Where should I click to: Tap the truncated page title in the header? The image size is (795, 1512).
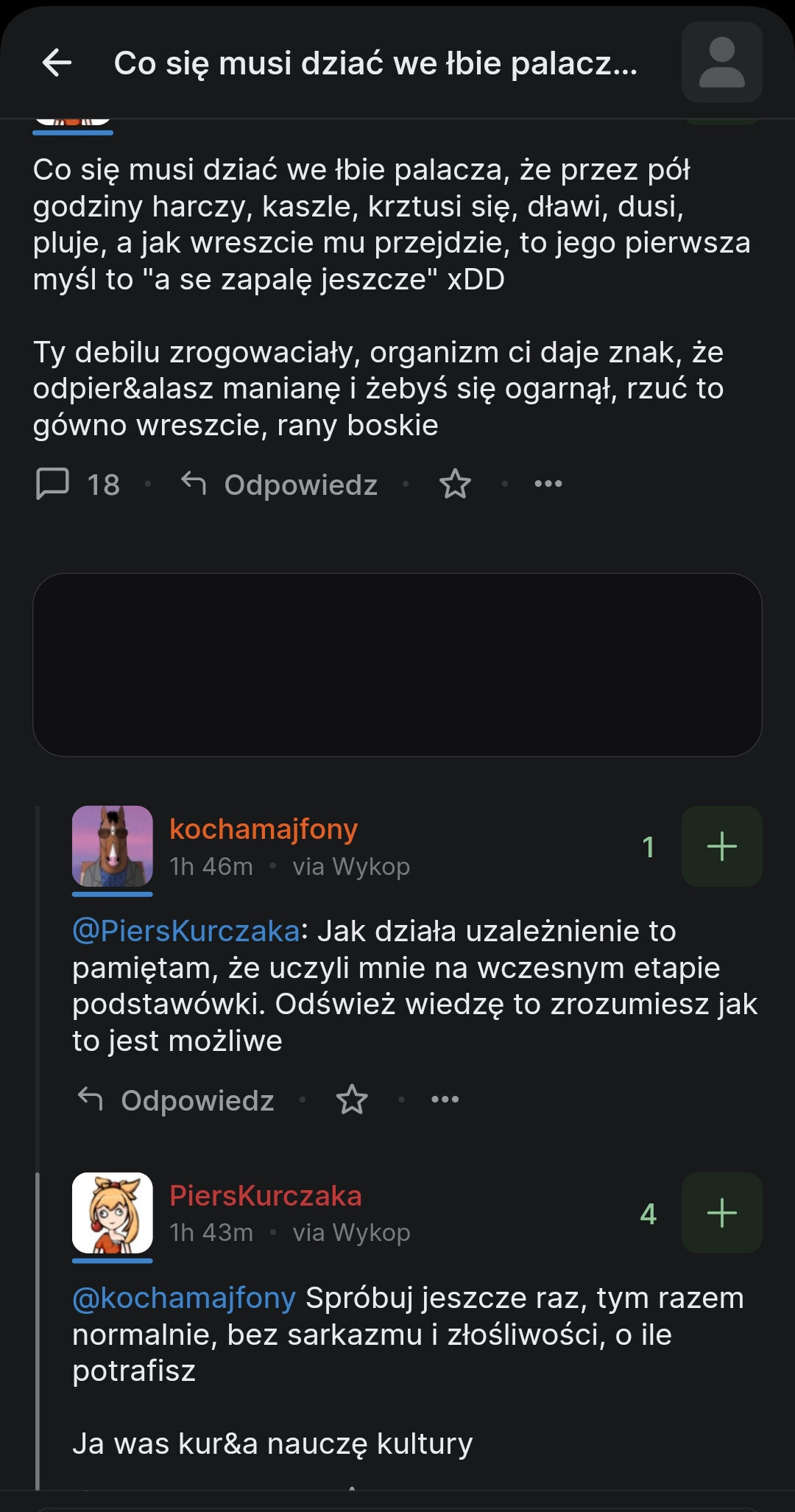coord(375,63)
